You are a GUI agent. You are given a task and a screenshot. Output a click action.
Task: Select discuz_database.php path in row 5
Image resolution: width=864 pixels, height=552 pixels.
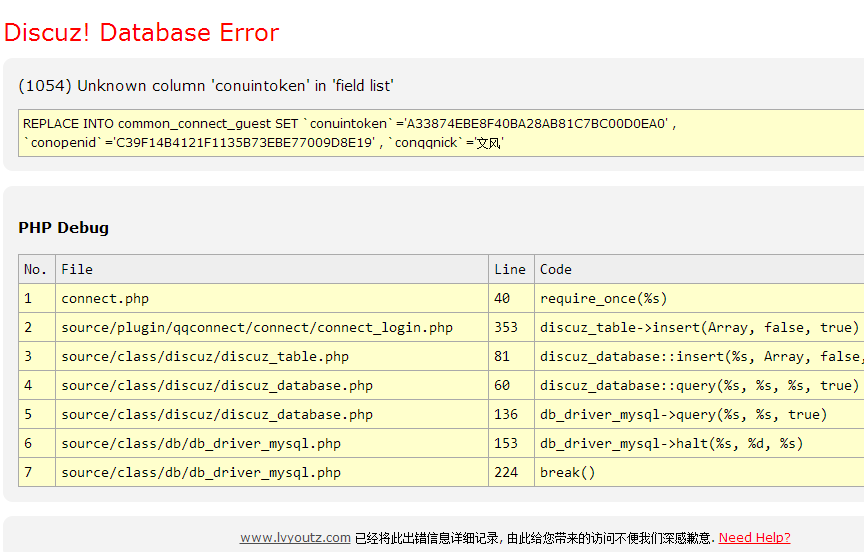[272, 414]
